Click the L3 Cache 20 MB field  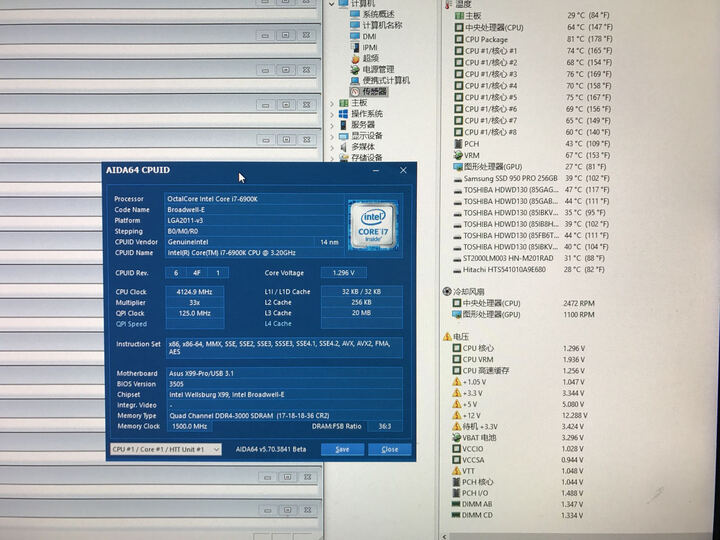pyautogui.click(x=362, y=313)
